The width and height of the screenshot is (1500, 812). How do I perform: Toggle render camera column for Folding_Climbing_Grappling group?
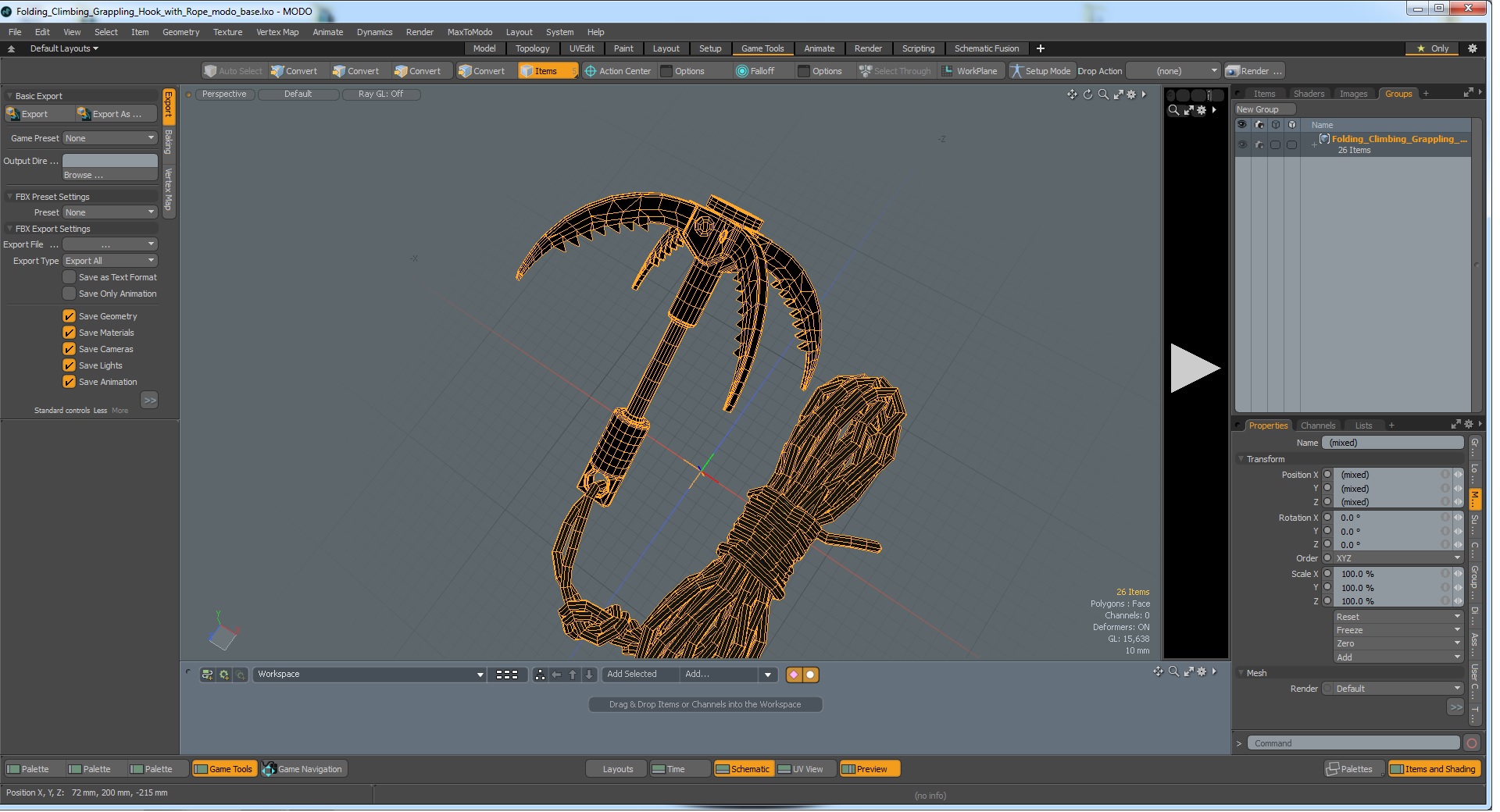[x=1259, y=144]
